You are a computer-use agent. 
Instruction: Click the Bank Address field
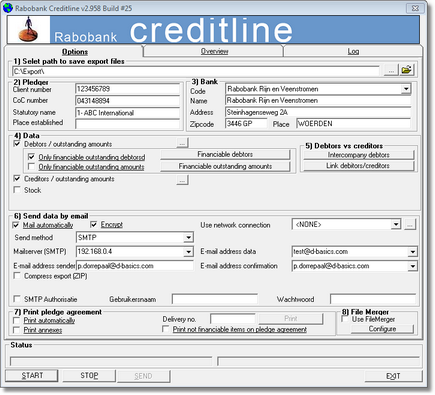pyautogui.click(x=318, y=112)
